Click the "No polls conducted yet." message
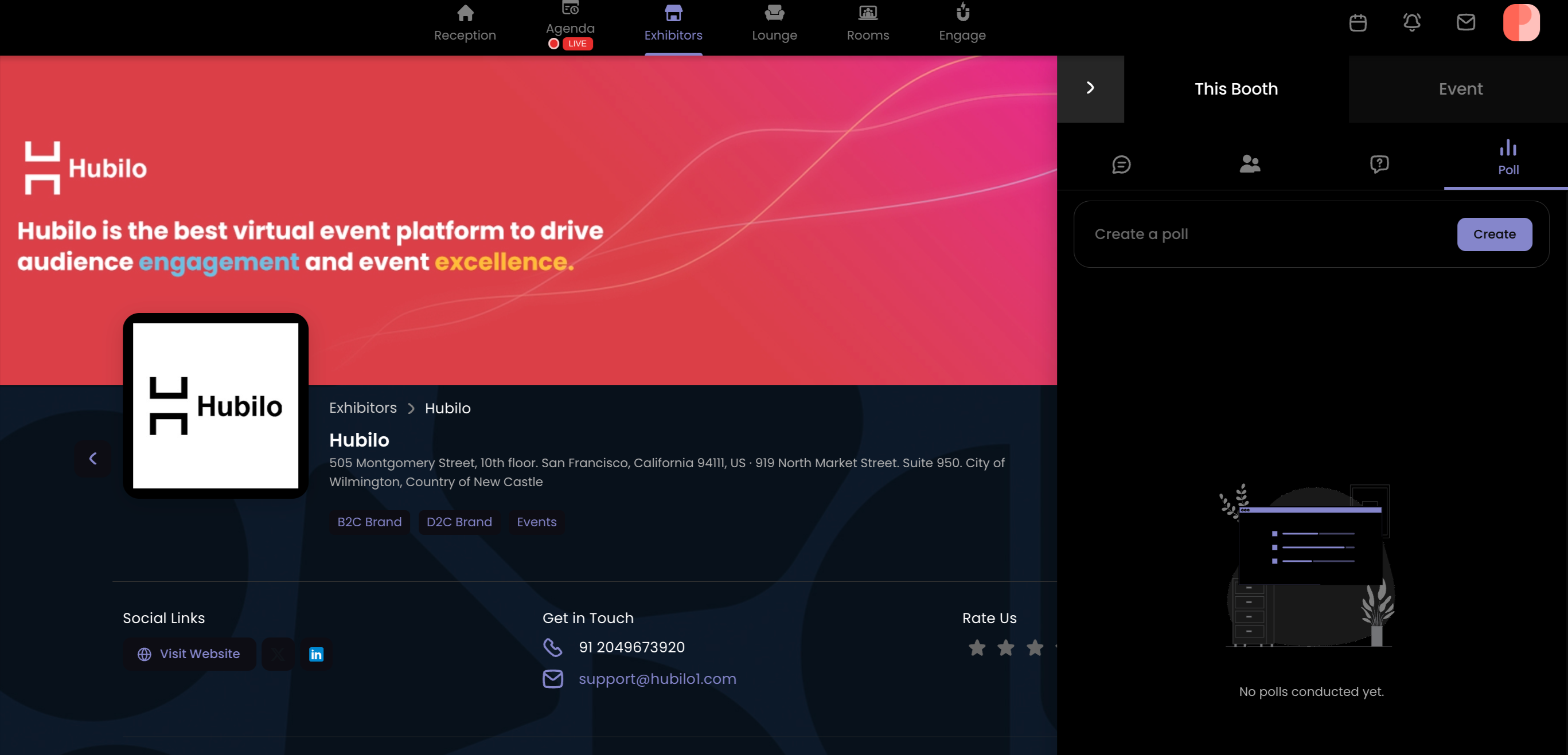 pyautogui.click(x=1310, y=692)
